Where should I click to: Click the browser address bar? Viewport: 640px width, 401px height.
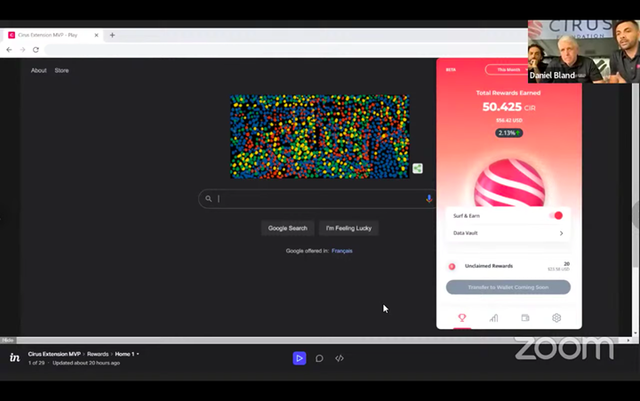click(x=286, y=50)
